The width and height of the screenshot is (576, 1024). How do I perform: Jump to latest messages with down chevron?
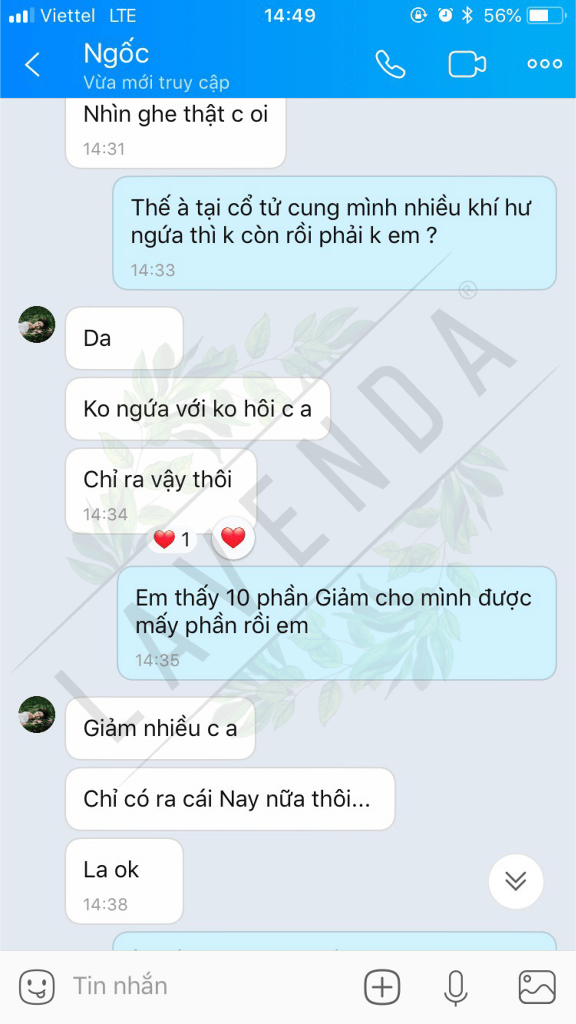click(516, 882)
